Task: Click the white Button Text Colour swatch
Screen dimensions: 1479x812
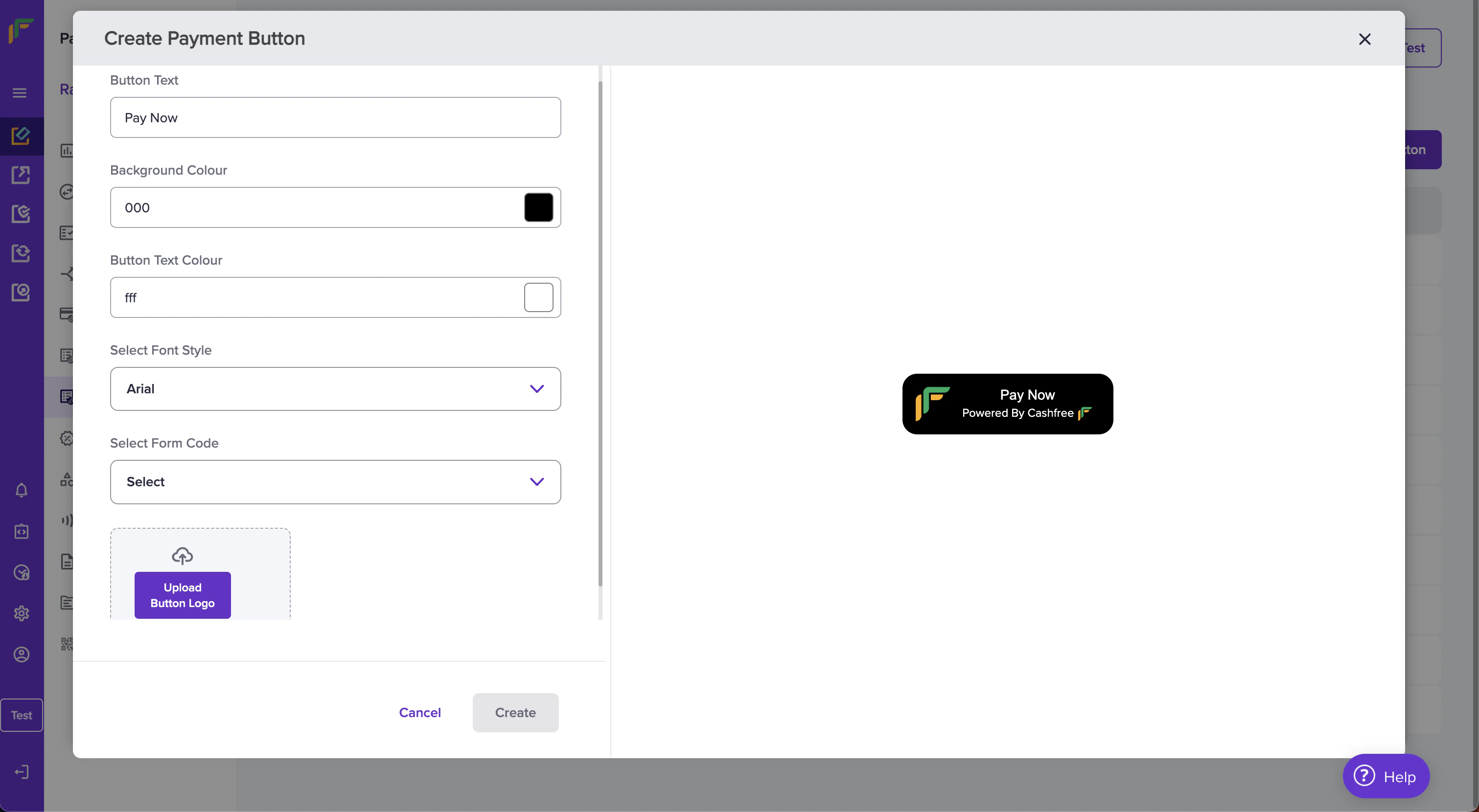Action: [538, 297]
